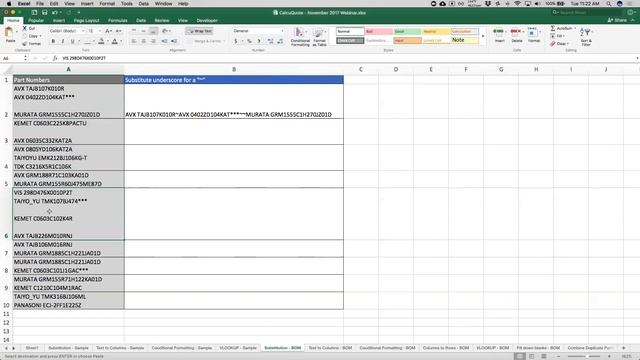Toggle Underline formatting
Image resolution: width=640 pixels, height=360 pixels.
pyautogui.click(x=72, y=41)
